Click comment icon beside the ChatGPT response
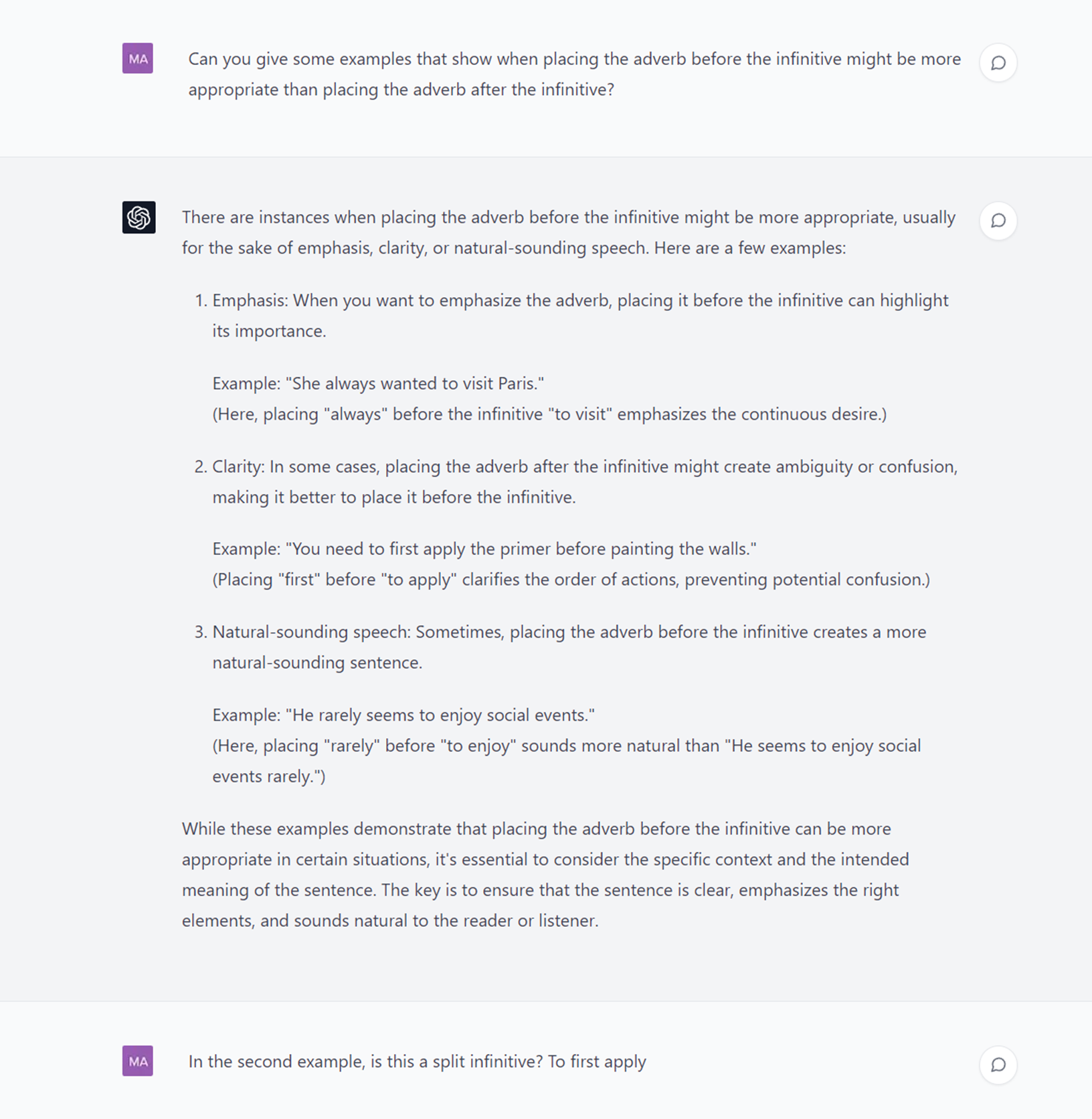1092x1119 pixels. [998, 221]
